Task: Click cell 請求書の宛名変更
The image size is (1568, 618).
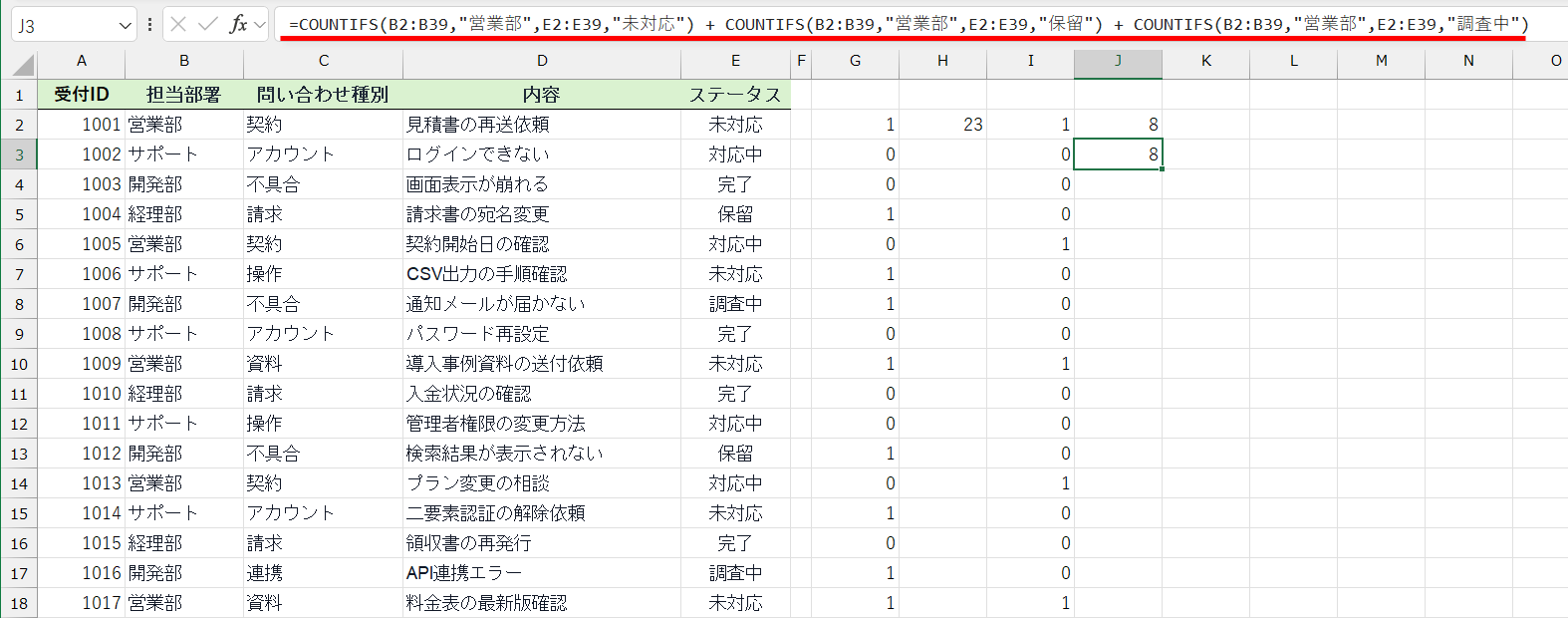Action: click(542, 214)
